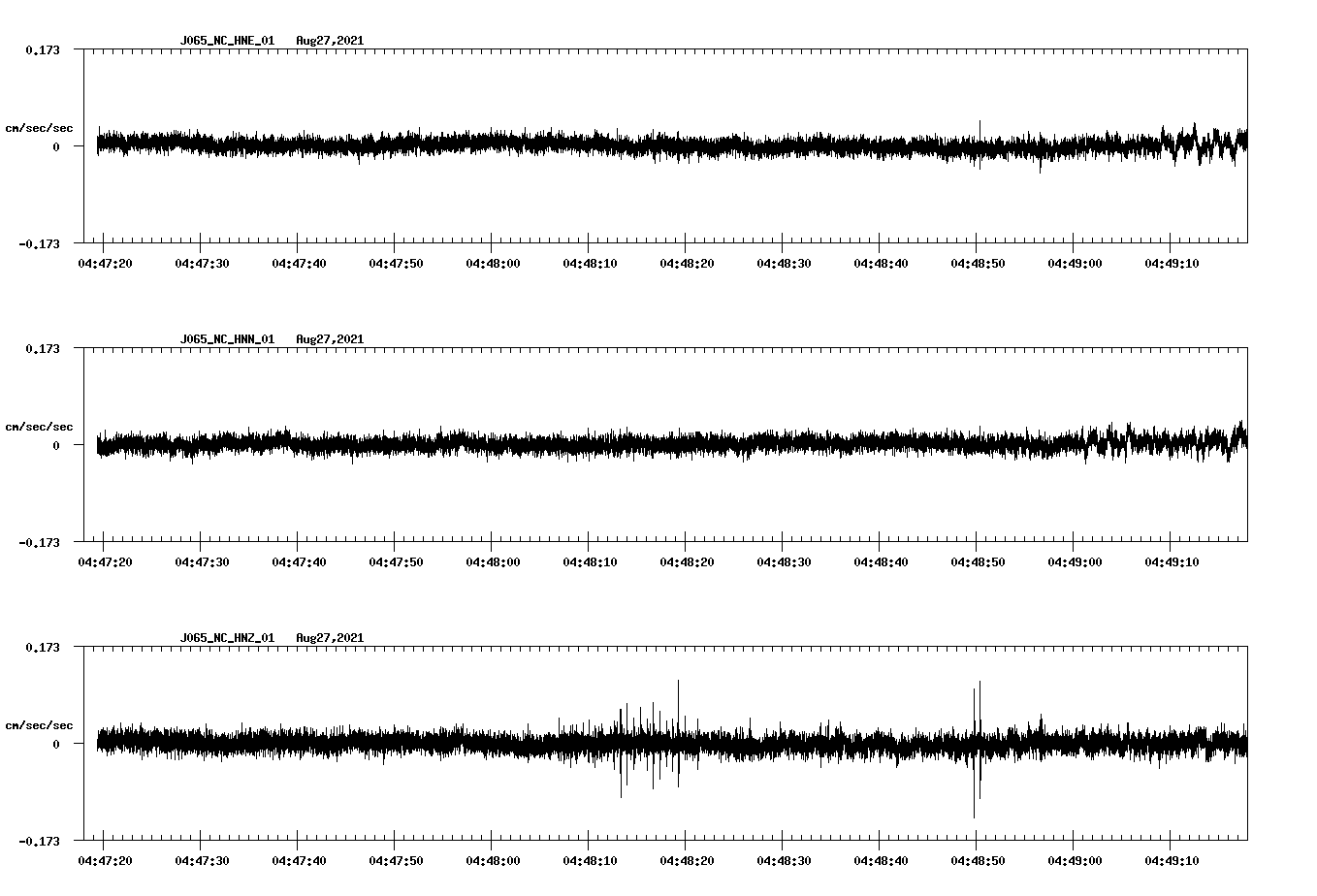Click 04:48:20 time label under HNE plot
The height and width of the screenshot is (896, 1317).
[x=687, y=263]
